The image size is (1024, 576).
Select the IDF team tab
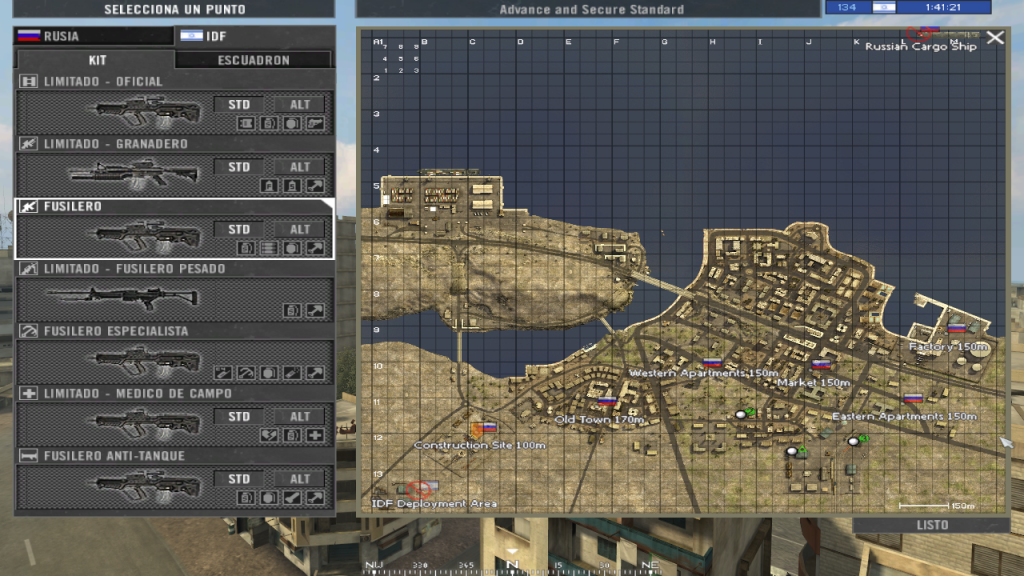click(253, 36)
